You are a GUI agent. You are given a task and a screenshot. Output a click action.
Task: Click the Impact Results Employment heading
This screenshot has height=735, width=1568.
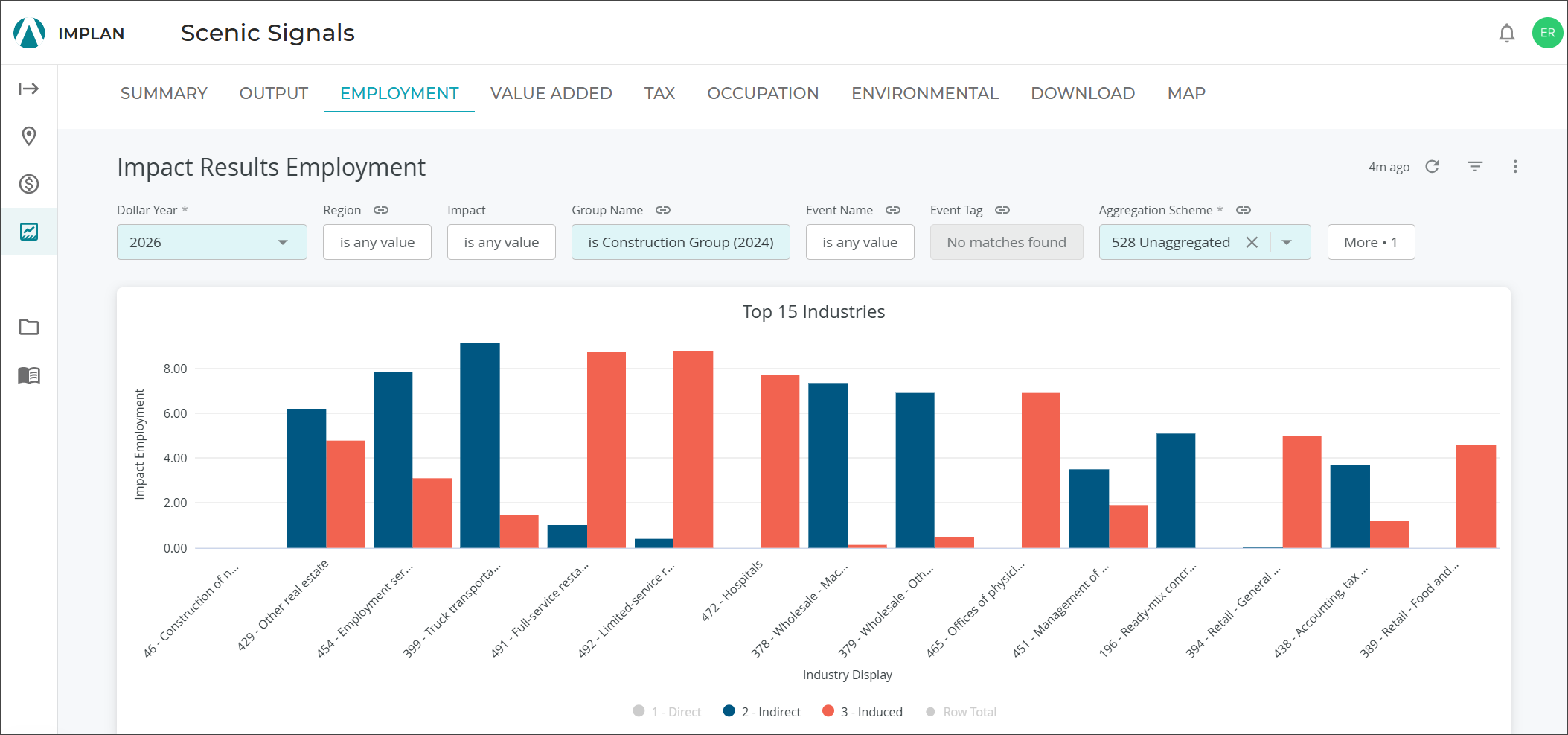(x=271, y=168)
